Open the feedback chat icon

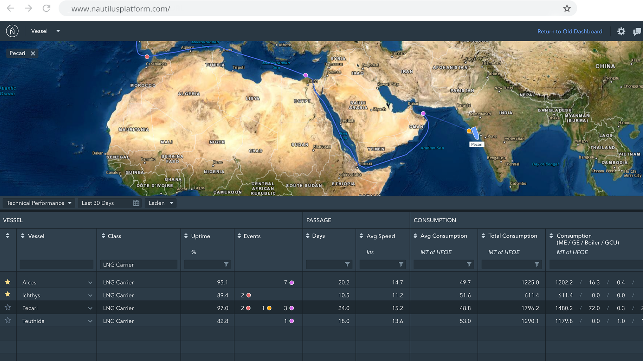[x=637, y=31]
